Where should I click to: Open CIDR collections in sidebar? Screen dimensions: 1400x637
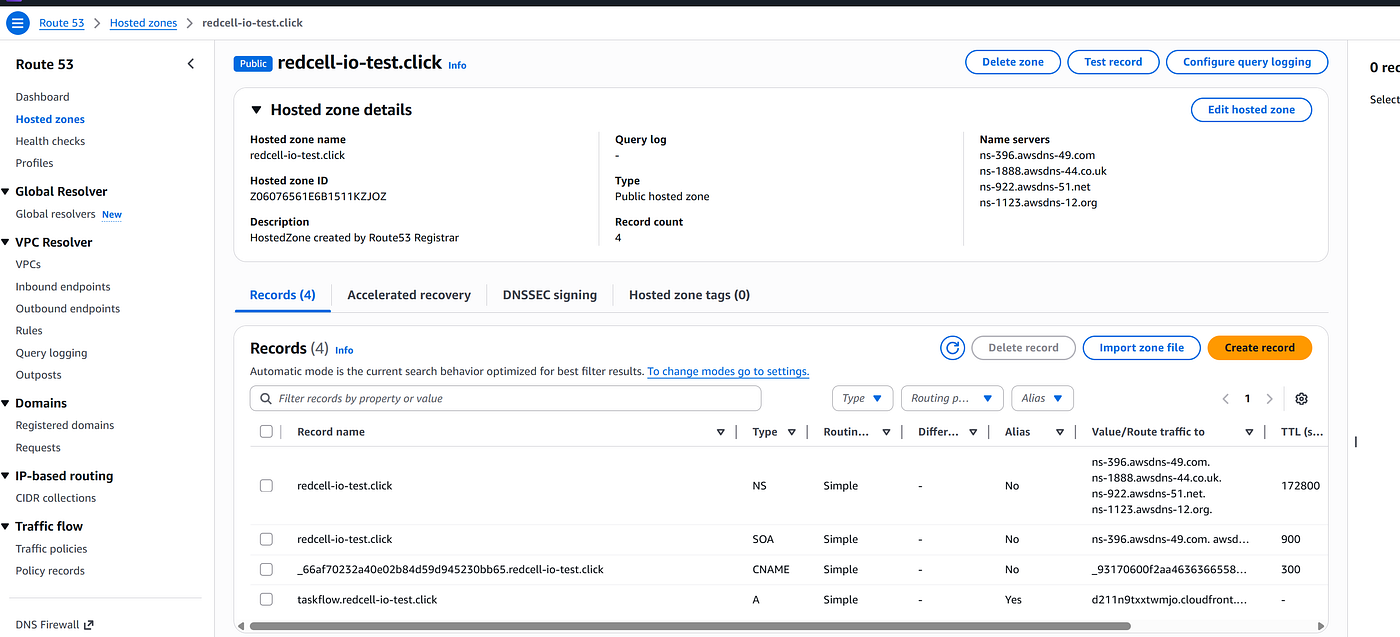pos(56,498)
